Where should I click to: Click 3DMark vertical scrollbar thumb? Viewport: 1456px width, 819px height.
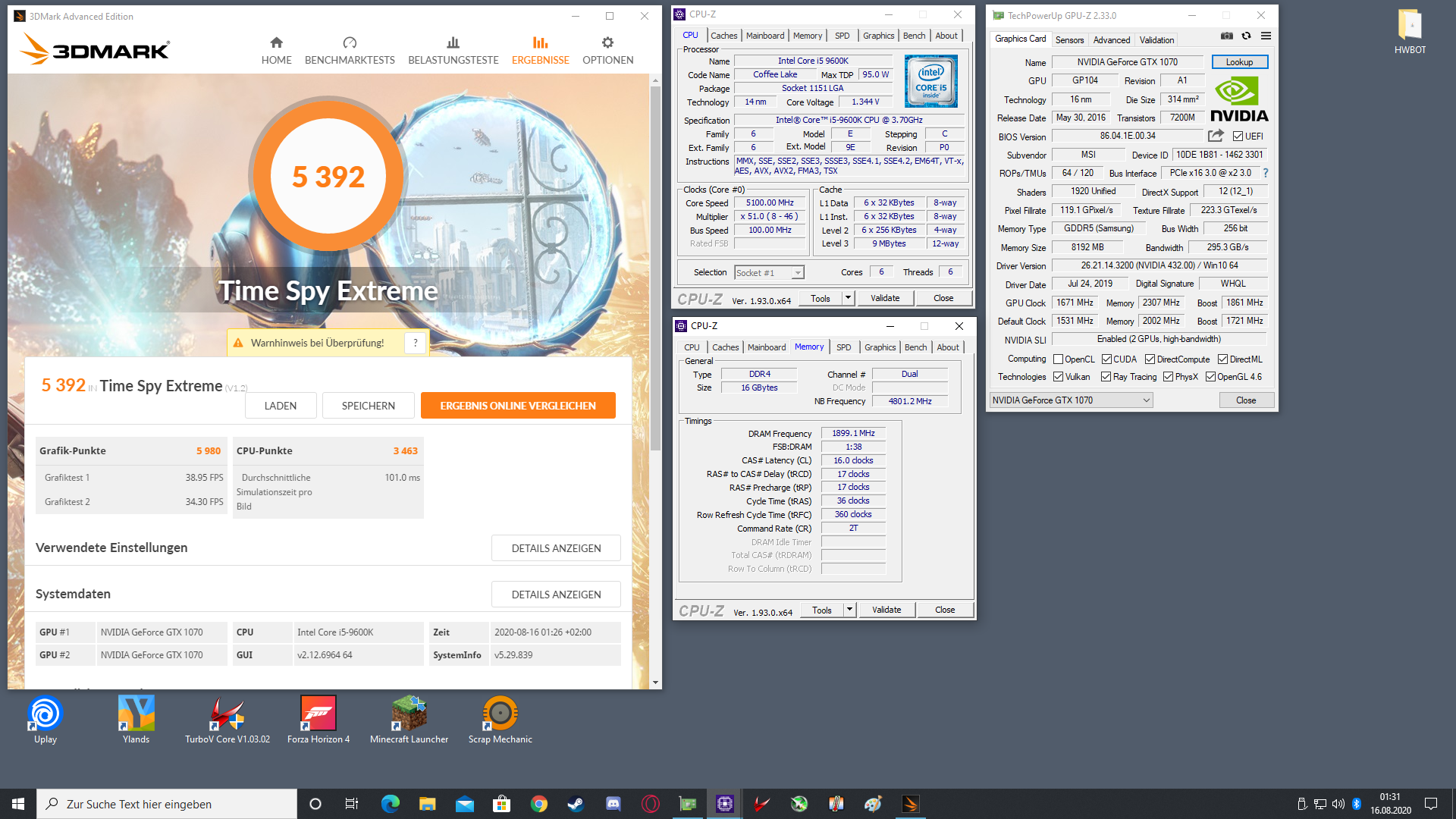click(x=655, y=267)
